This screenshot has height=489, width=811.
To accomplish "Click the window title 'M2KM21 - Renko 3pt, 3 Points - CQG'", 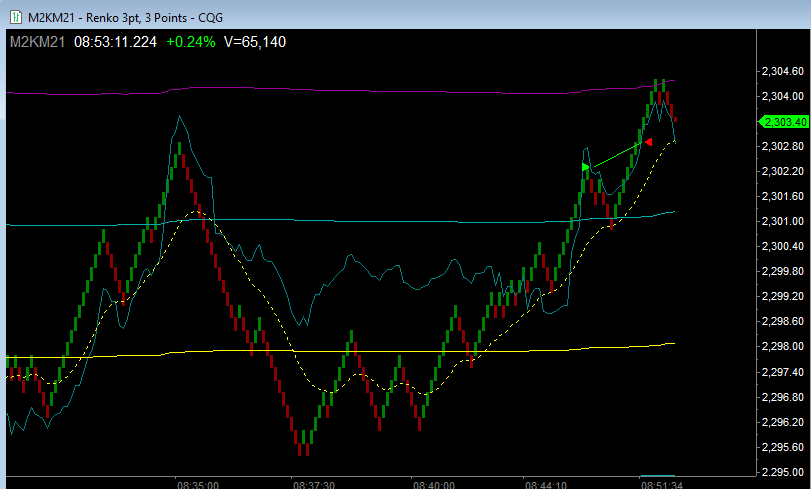I will click(x=125, y=18).
